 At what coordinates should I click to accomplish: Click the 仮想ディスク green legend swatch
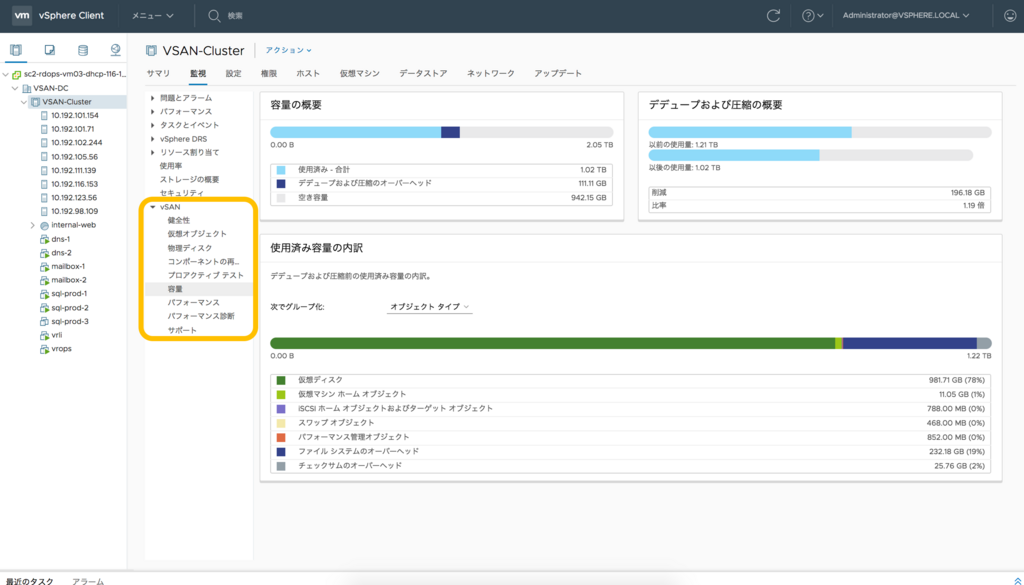(281, 380)
